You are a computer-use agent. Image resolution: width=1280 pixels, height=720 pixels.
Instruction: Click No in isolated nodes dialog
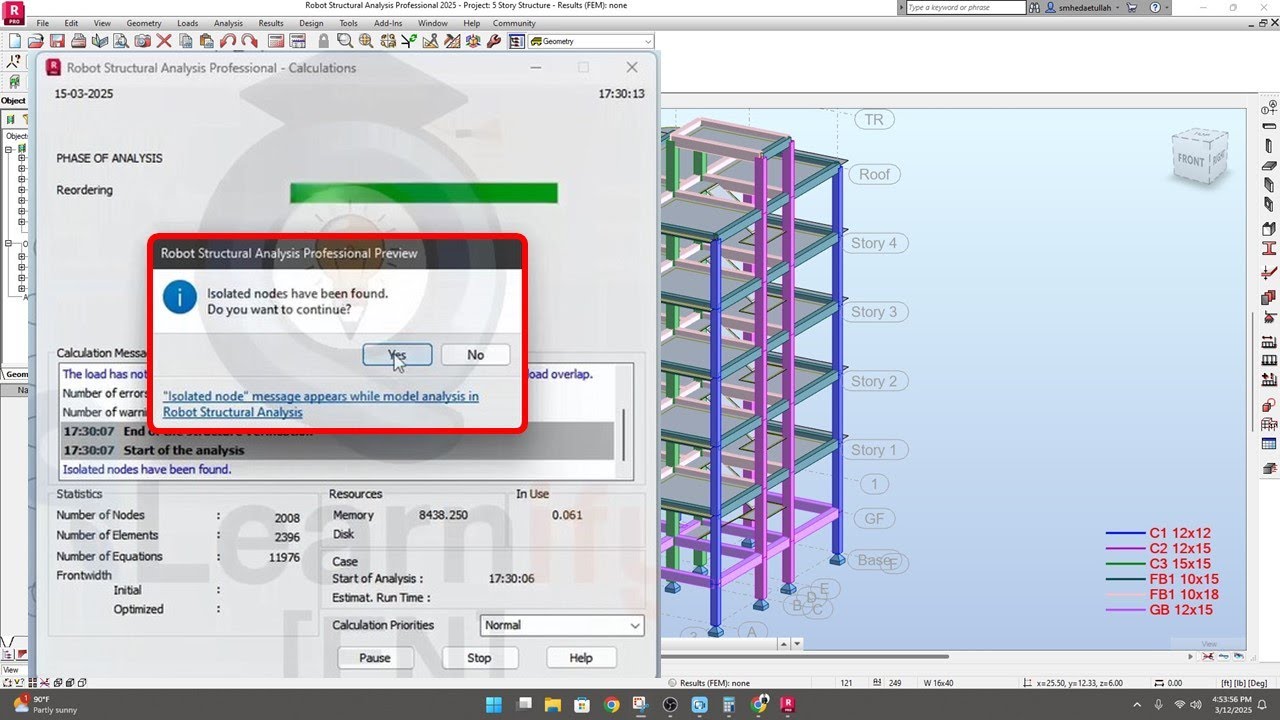475,355
